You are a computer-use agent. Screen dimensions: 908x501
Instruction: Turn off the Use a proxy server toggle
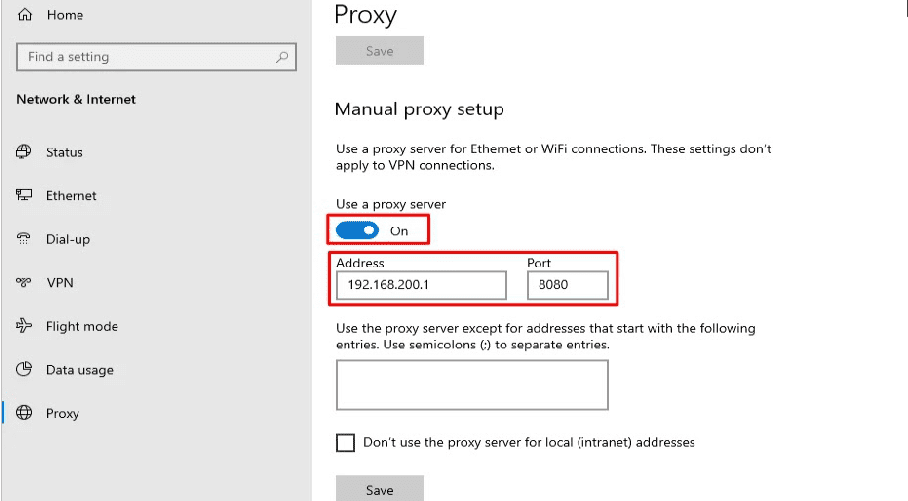pos(357,231)
